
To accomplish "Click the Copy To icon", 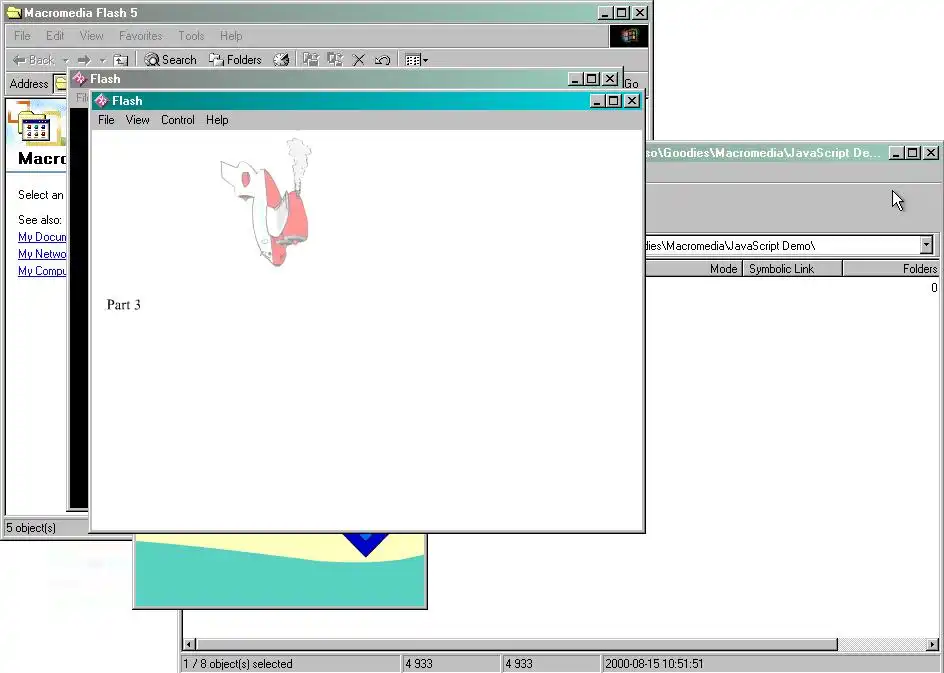I will (335, 60).
